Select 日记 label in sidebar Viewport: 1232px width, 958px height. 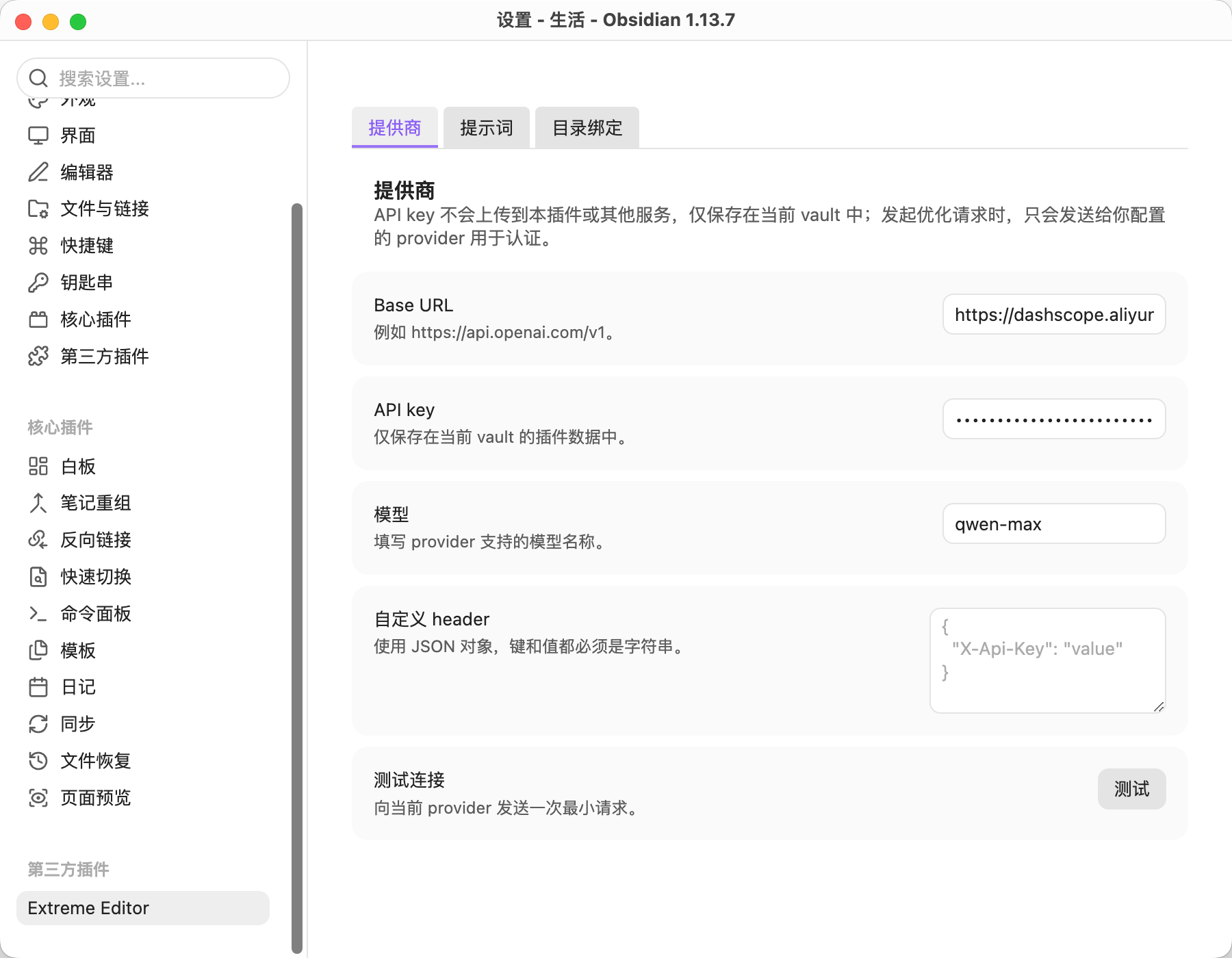click(x=78, y=687)
